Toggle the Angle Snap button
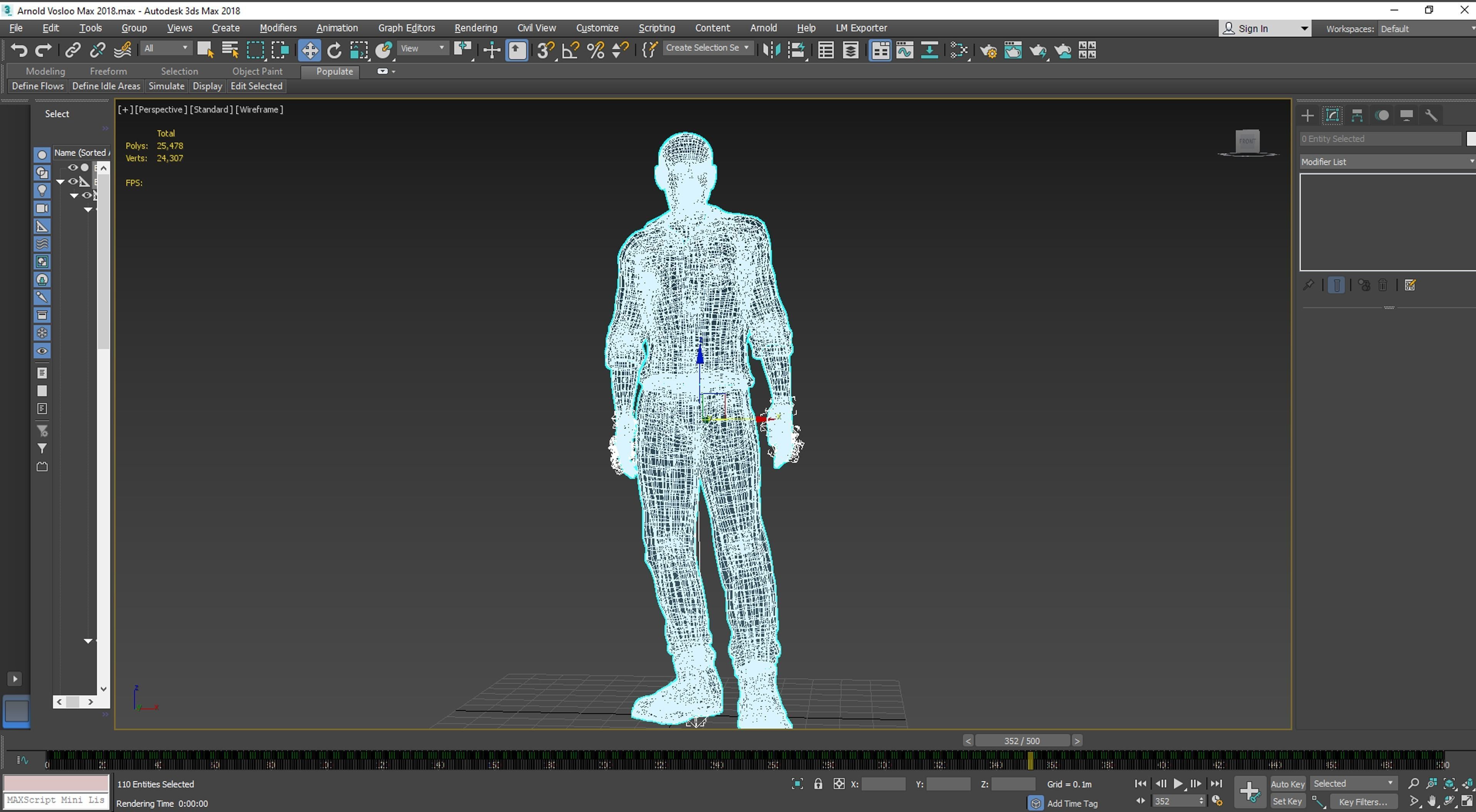Screen dimensions: 1476x812 571,50
